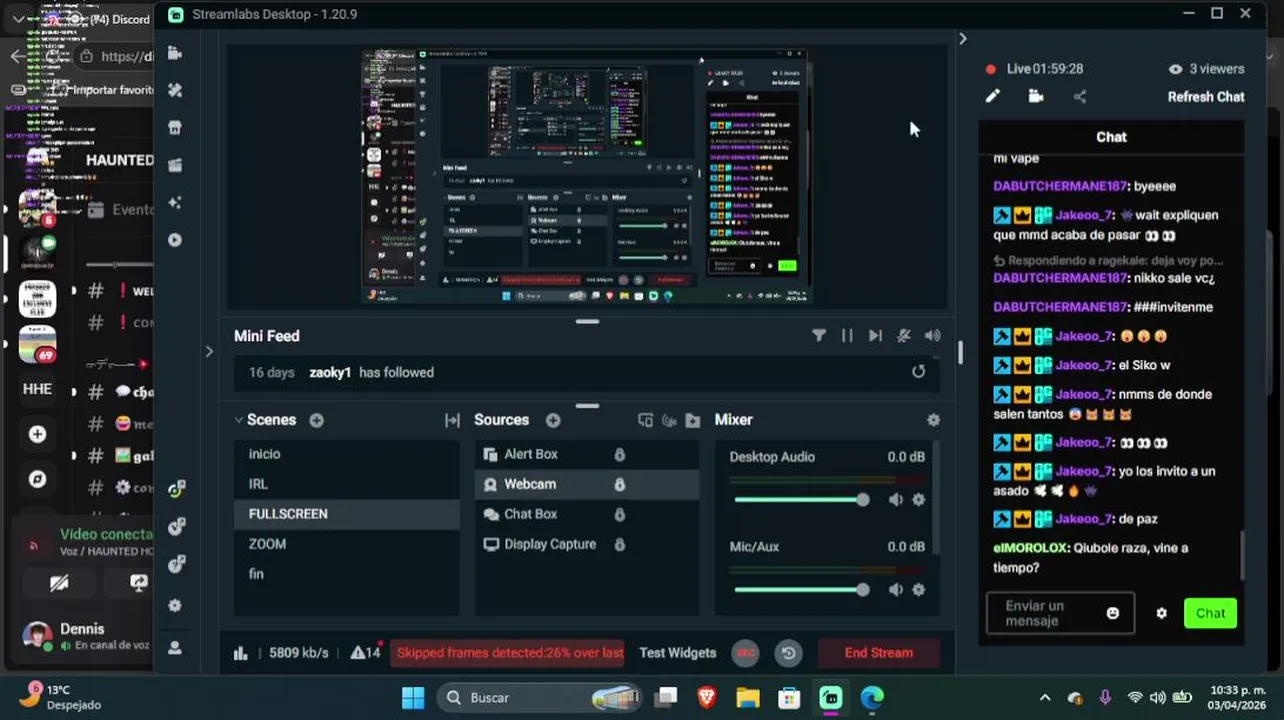Image resolution: width=1284 pixels, height=720 pixels.
Task: Collapse the chat panel with top chevron
Action: pos(962,38)
